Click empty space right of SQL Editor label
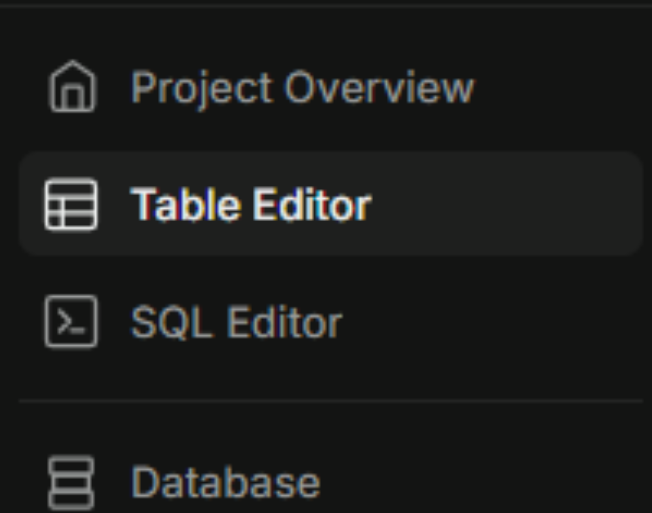 (x=491, y=322)
